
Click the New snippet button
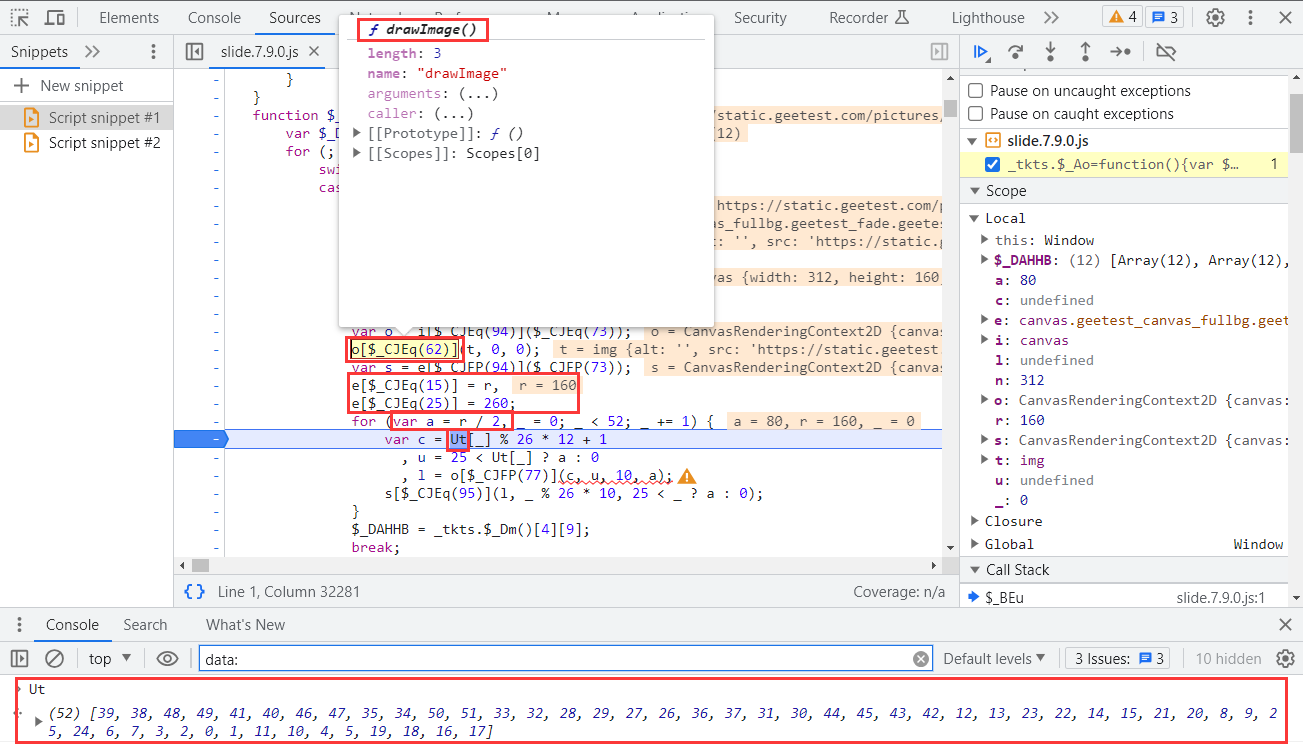(68, 86)
